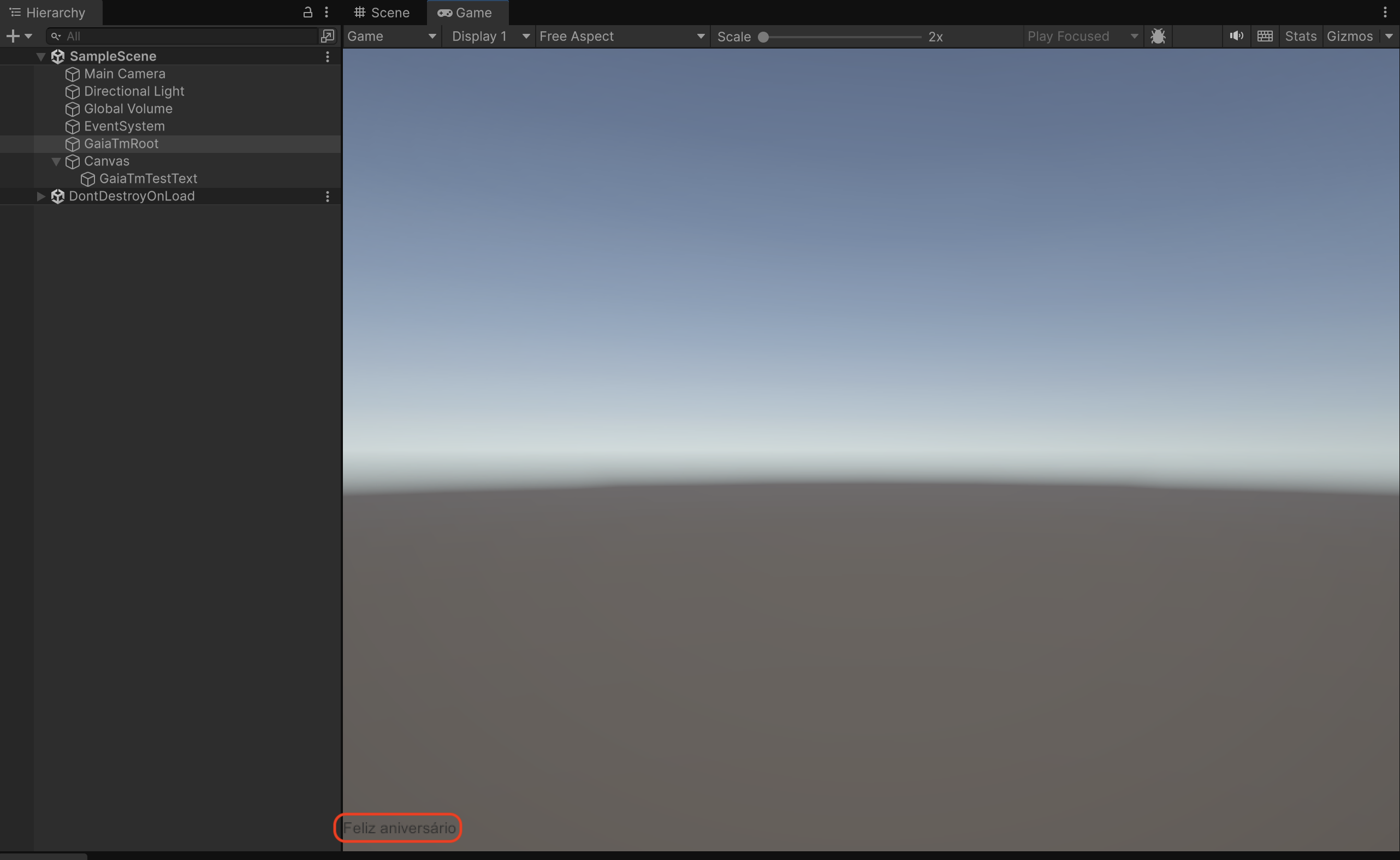Select the GaiaTmTestText object
1400x860 pixels.
pos(148,179)
